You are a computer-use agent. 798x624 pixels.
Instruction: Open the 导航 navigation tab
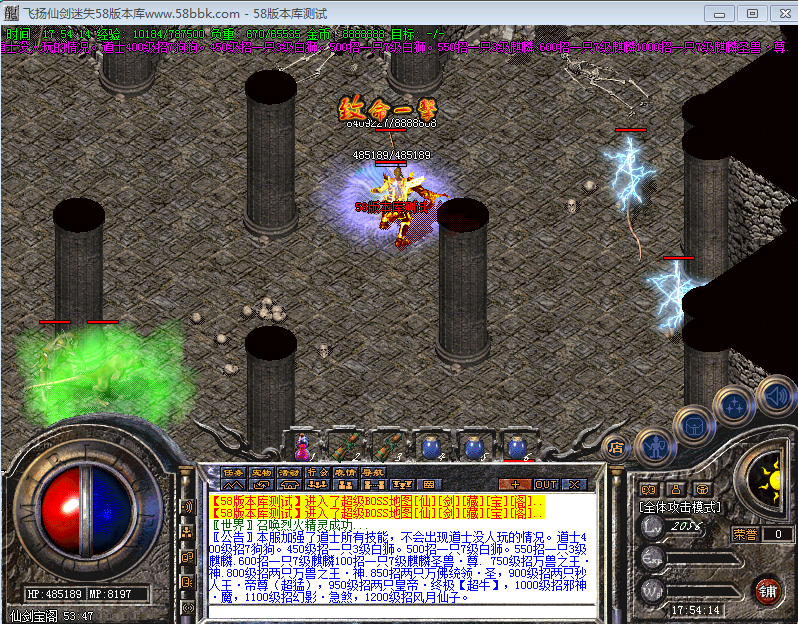pyautogui.click(x=373, y=472)
